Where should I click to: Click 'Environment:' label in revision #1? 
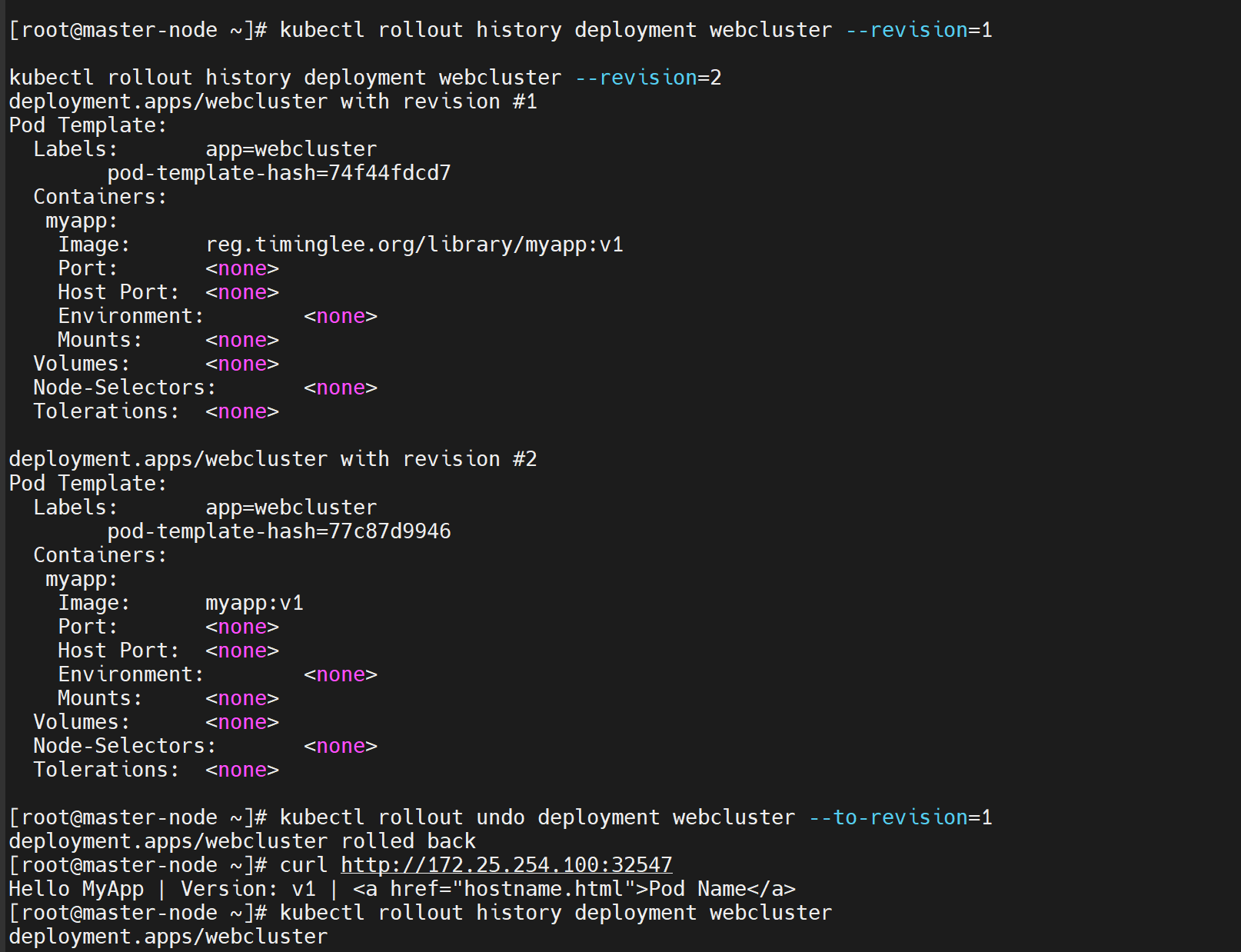click(131, 316)
